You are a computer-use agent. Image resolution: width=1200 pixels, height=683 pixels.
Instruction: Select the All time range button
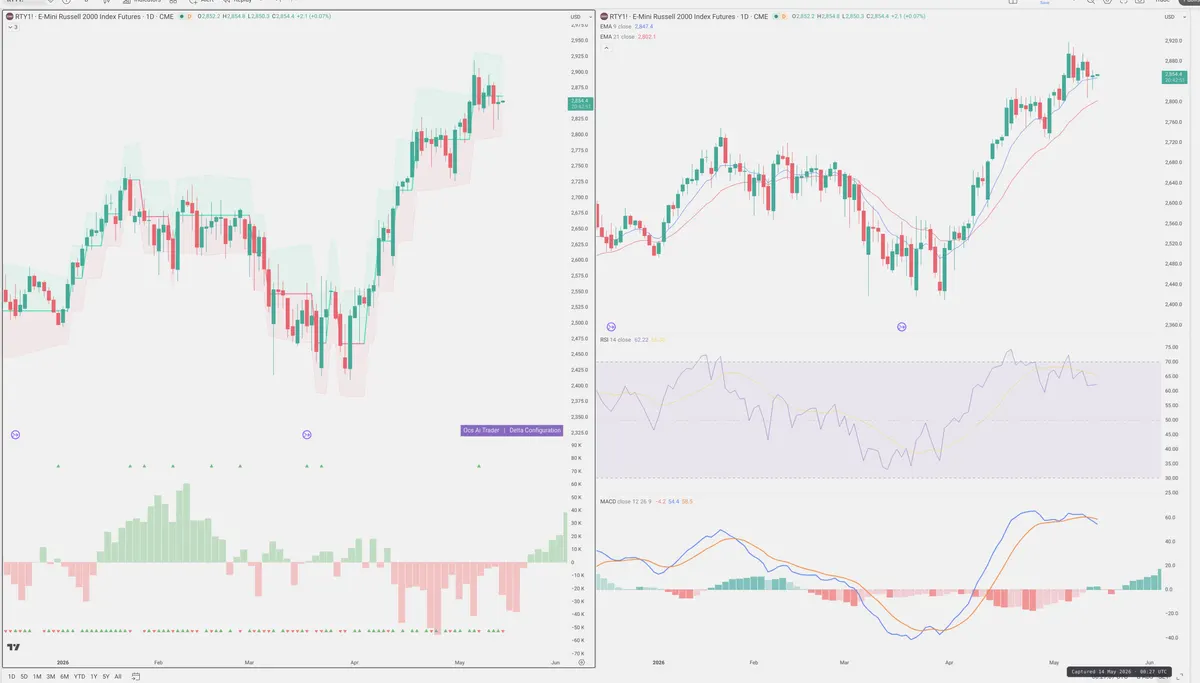118,676
